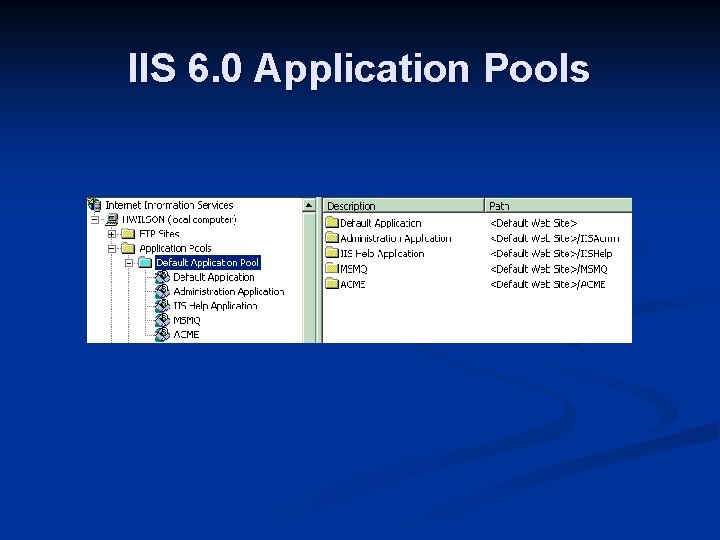Click the folder icon of IIS Help Application in list

coord(332,253)
